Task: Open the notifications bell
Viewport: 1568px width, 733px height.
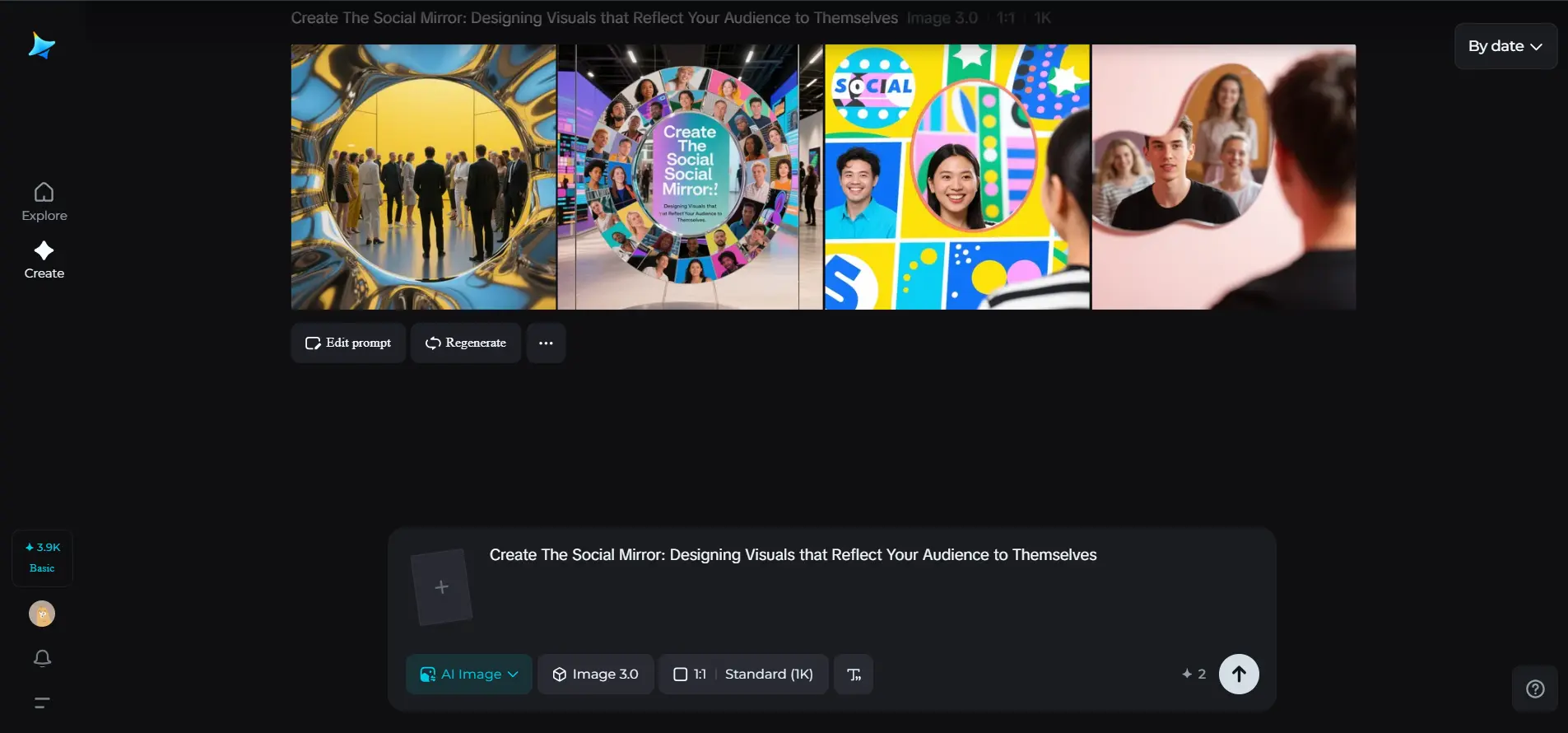Action: (x=42, y=658)
